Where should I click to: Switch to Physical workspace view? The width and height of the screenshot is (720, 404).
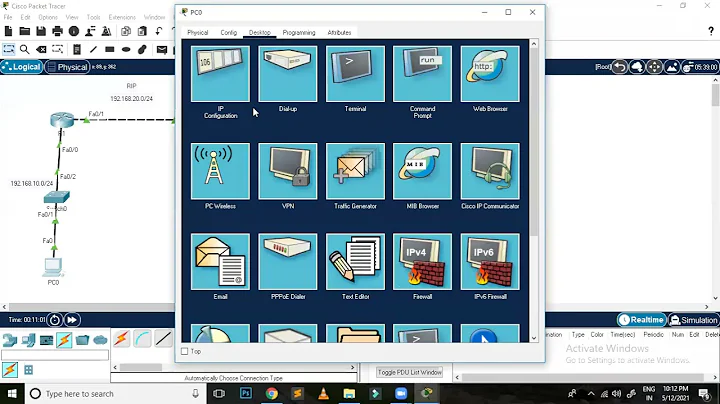click(67, 67)
